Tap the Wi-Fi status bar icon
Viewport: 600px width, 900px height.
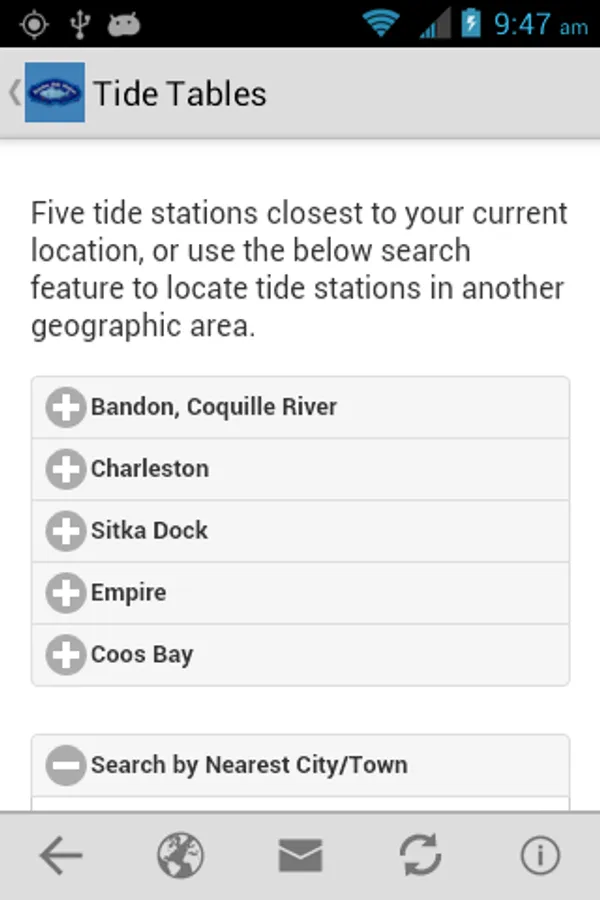[x=381, y=24]
